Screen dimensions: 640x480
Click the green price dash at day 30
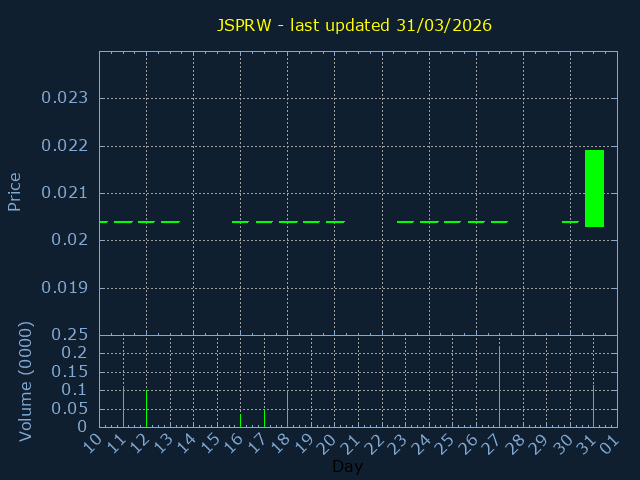(570, 222)
